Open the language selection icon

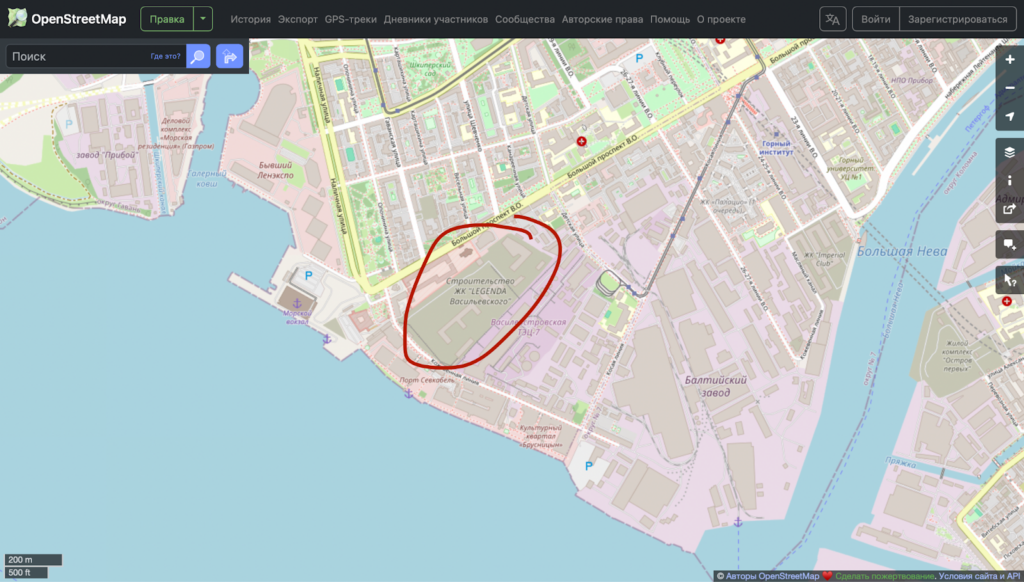(x=833, y=19)
